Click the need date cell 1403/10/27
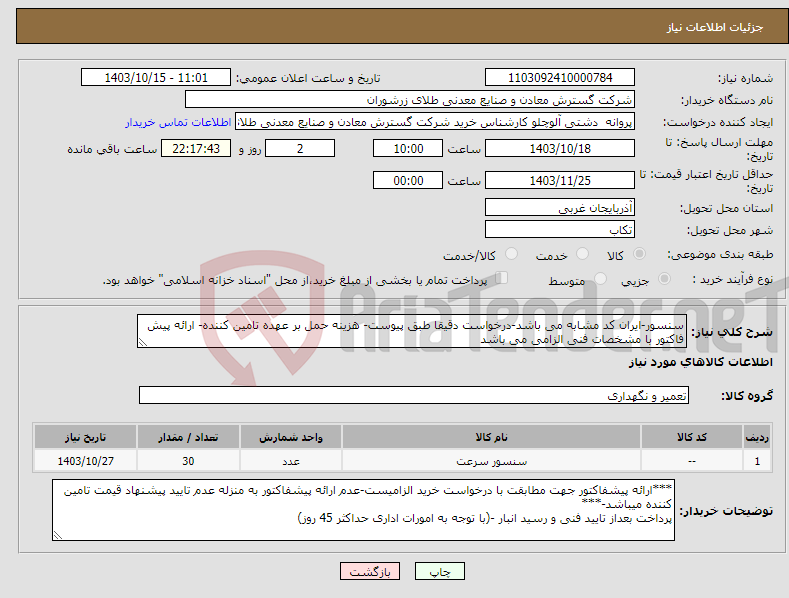This screenshot has width=789, height=598. [85, 461]
